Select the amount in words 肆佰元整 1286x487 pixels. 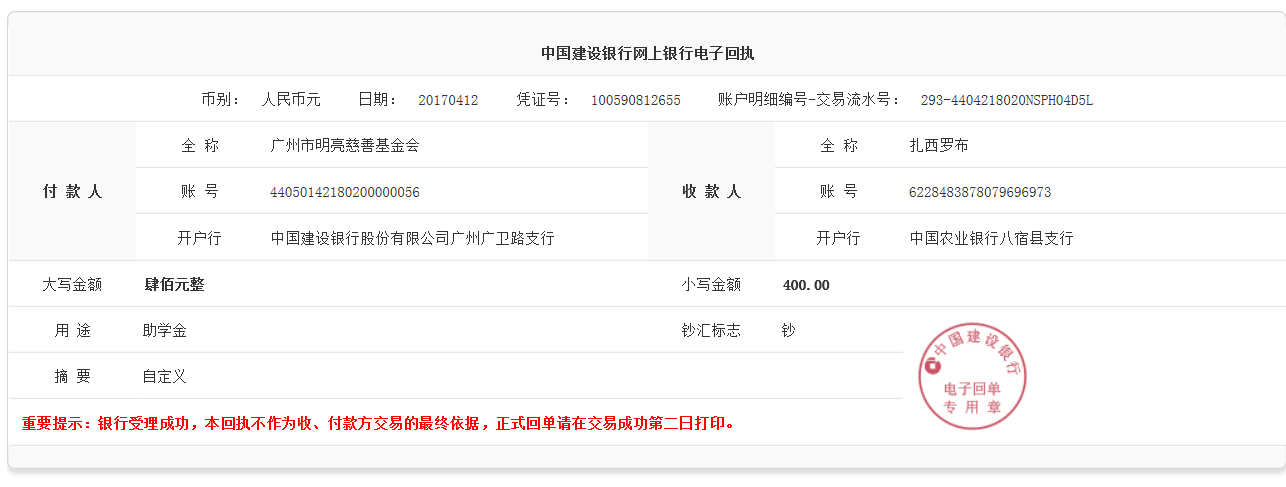pyautogui.click(x=174, y=284)
